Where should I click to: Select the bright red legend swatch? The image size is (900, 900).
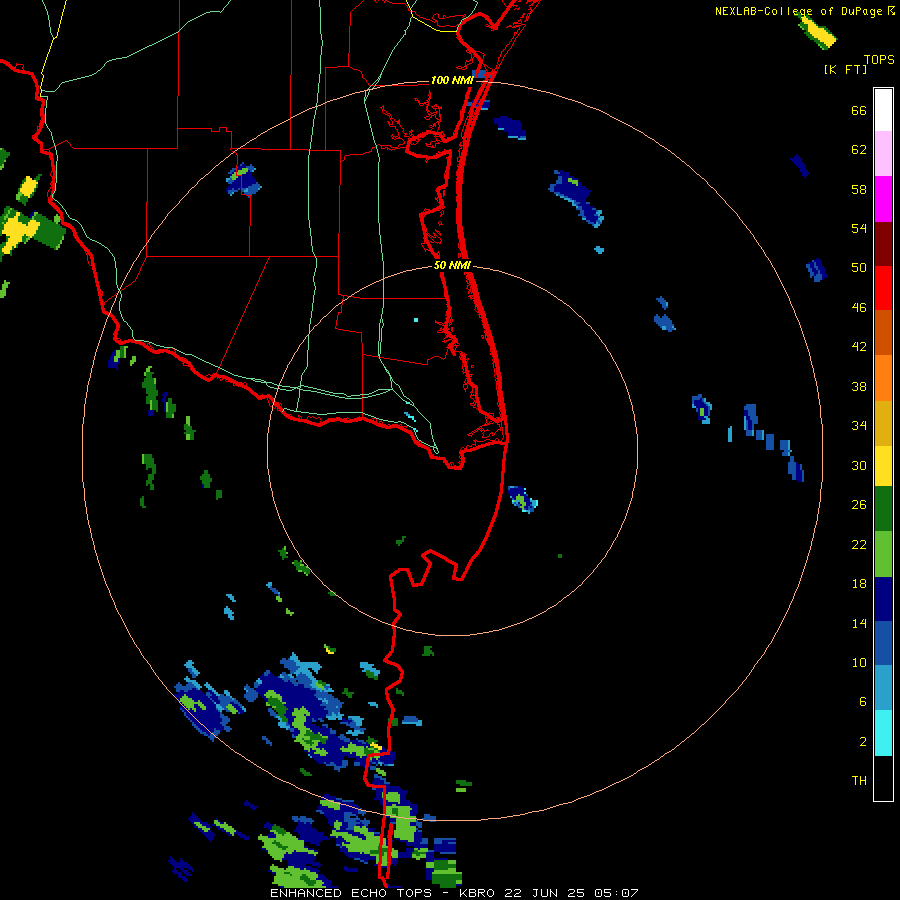pyautogui.click(x=883, y=288)
